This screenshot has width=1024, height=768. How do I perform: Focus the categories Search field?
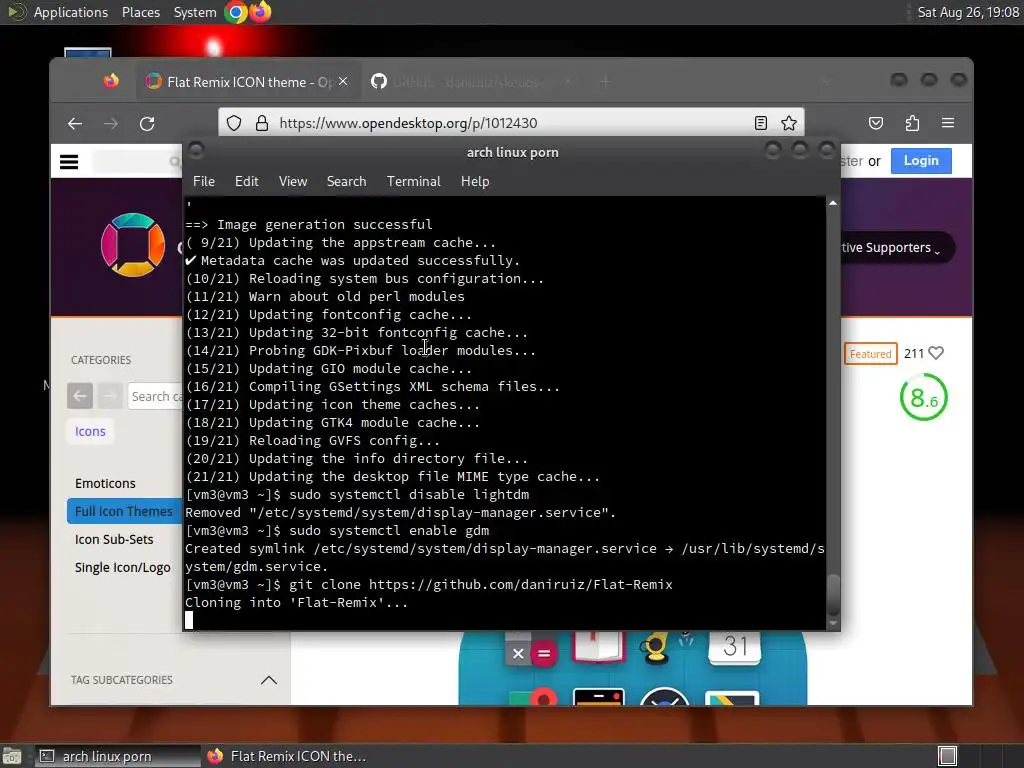tap(155, 396)
